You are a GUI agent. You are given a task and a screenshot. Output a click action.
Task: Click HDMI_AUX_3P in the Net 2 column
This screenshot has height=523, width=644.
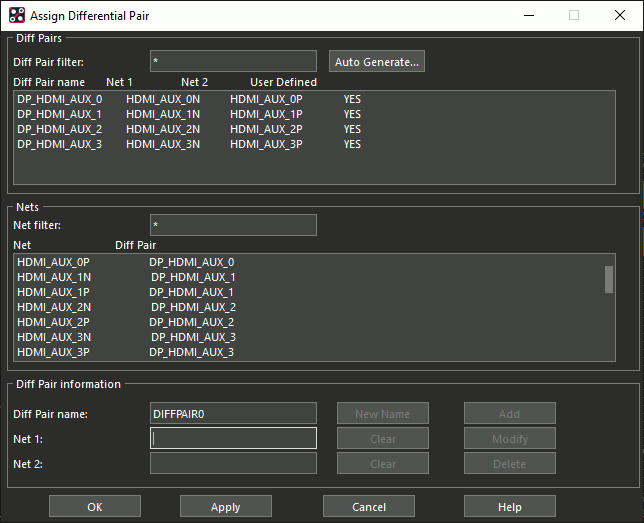point(266,144)
